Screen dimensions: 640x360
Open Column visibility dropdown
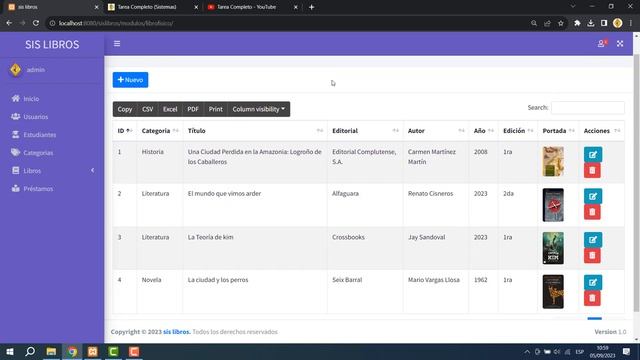click(259, 109)
